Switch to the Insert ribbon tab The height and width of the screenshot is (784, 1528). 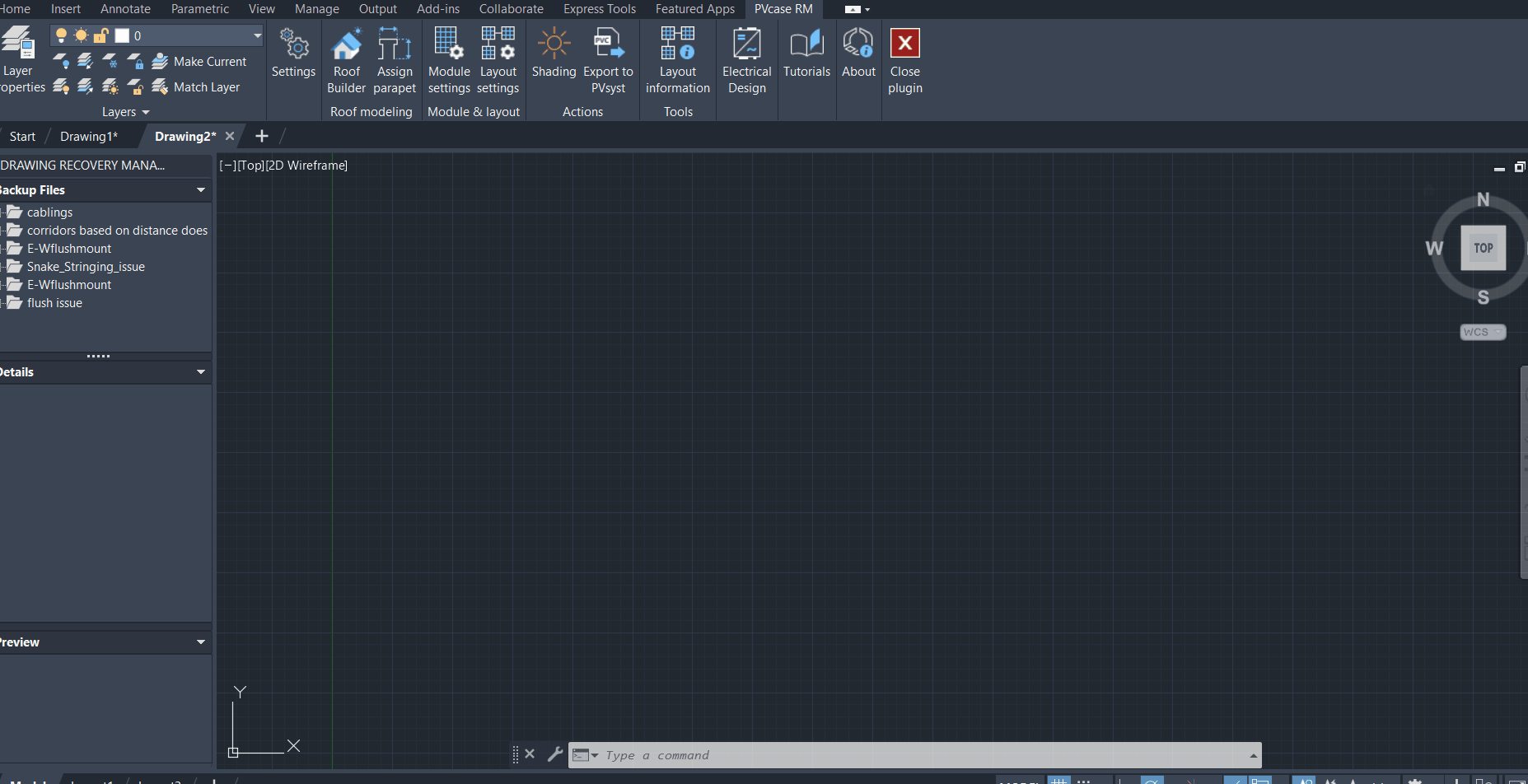66,9
